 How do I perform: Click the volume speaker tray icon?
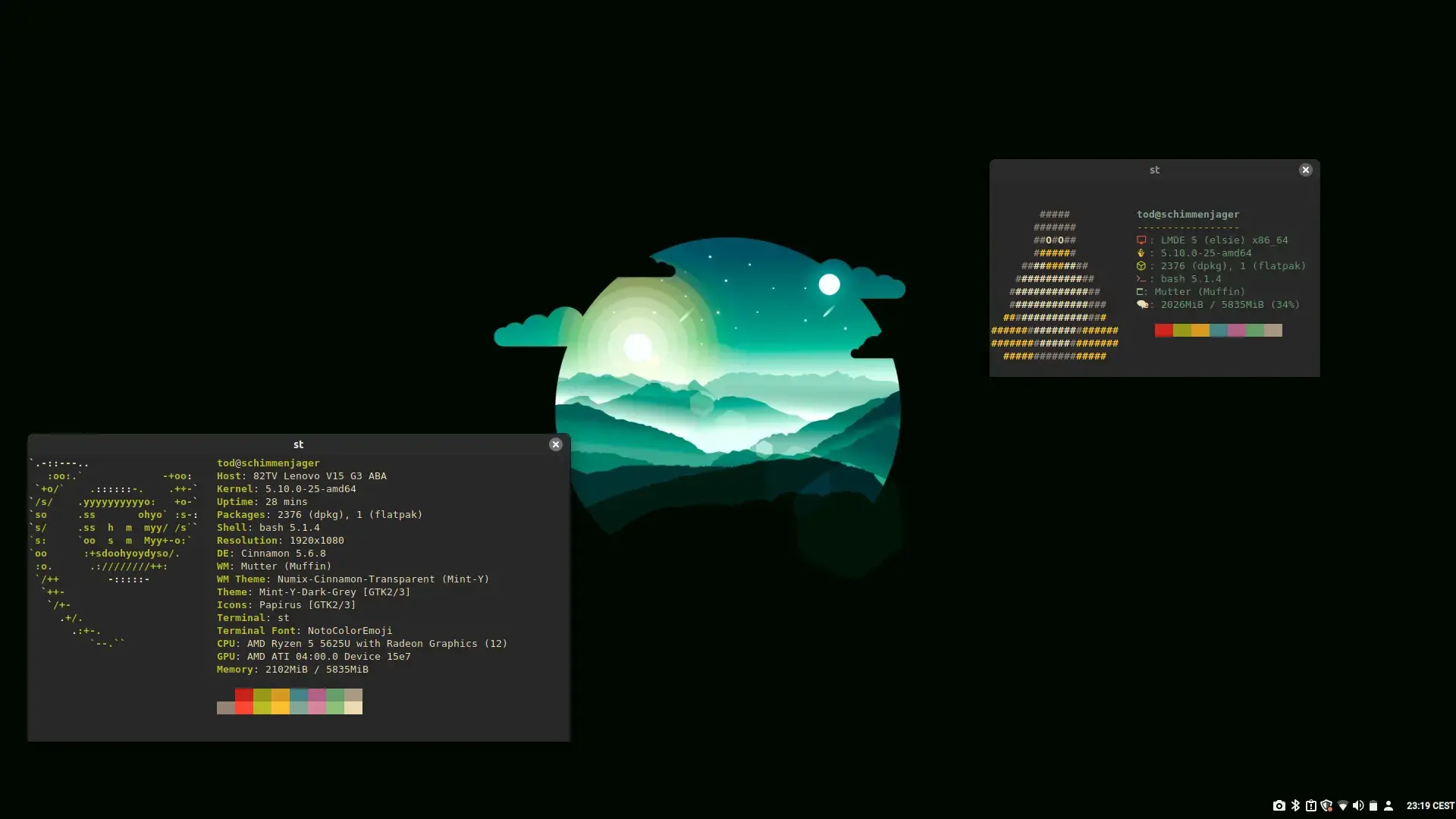(1357, 805)
